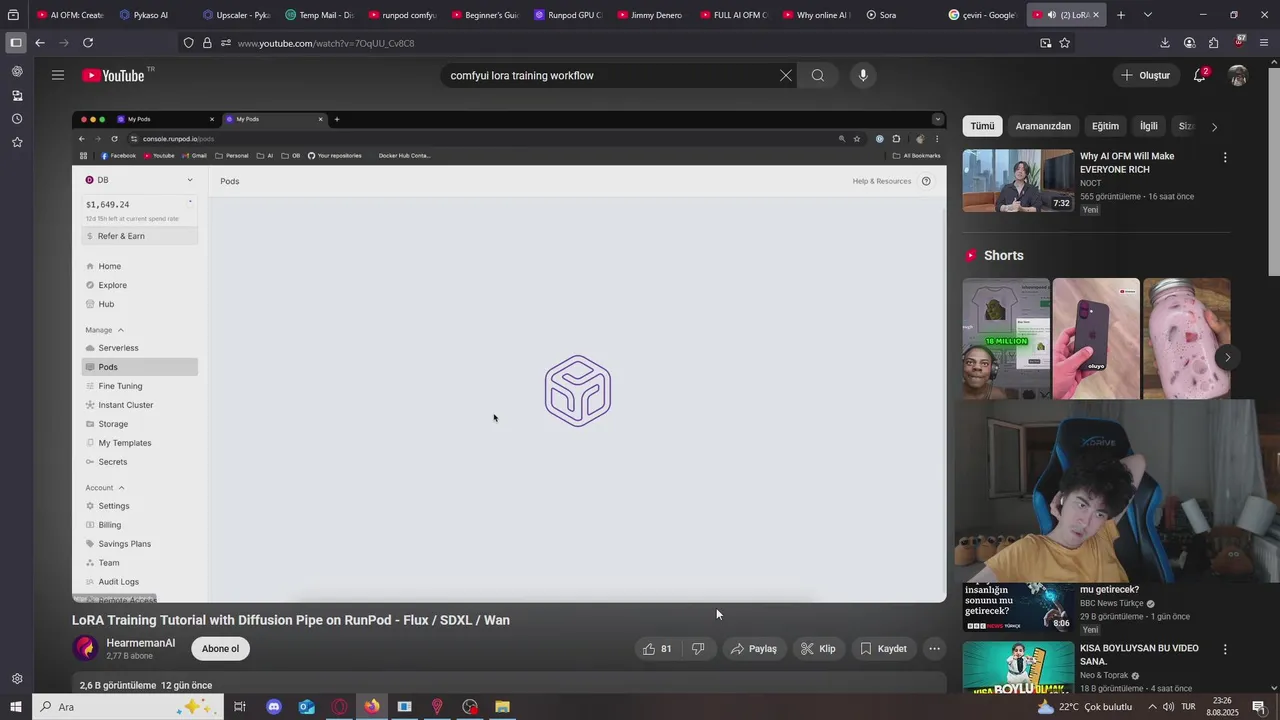Screen dimensions: 1280x720
Task: Click the Paylaş share button
Action: 754,649
